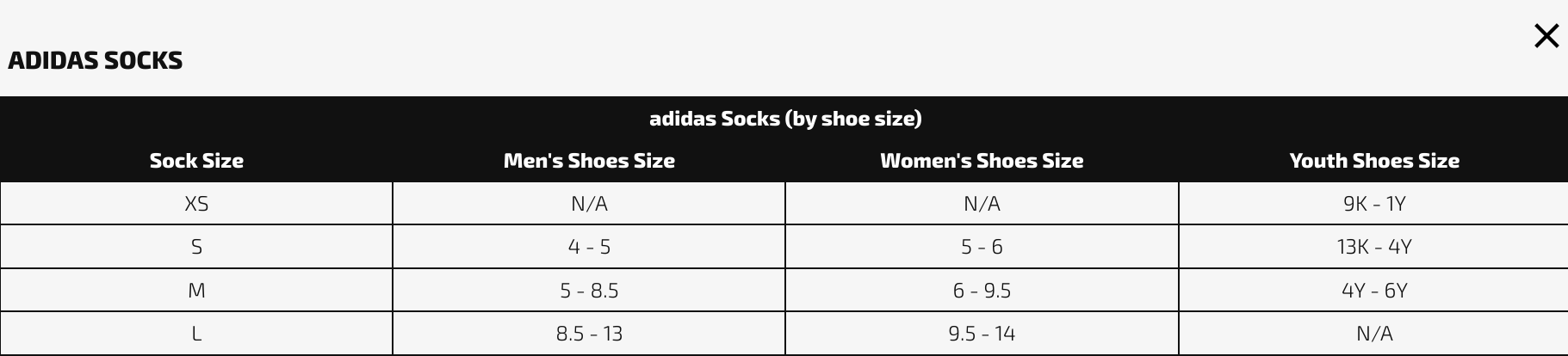Click the Women's Shoes Size column header
This screenshot has height=356, width=1568.
point(981,161)
